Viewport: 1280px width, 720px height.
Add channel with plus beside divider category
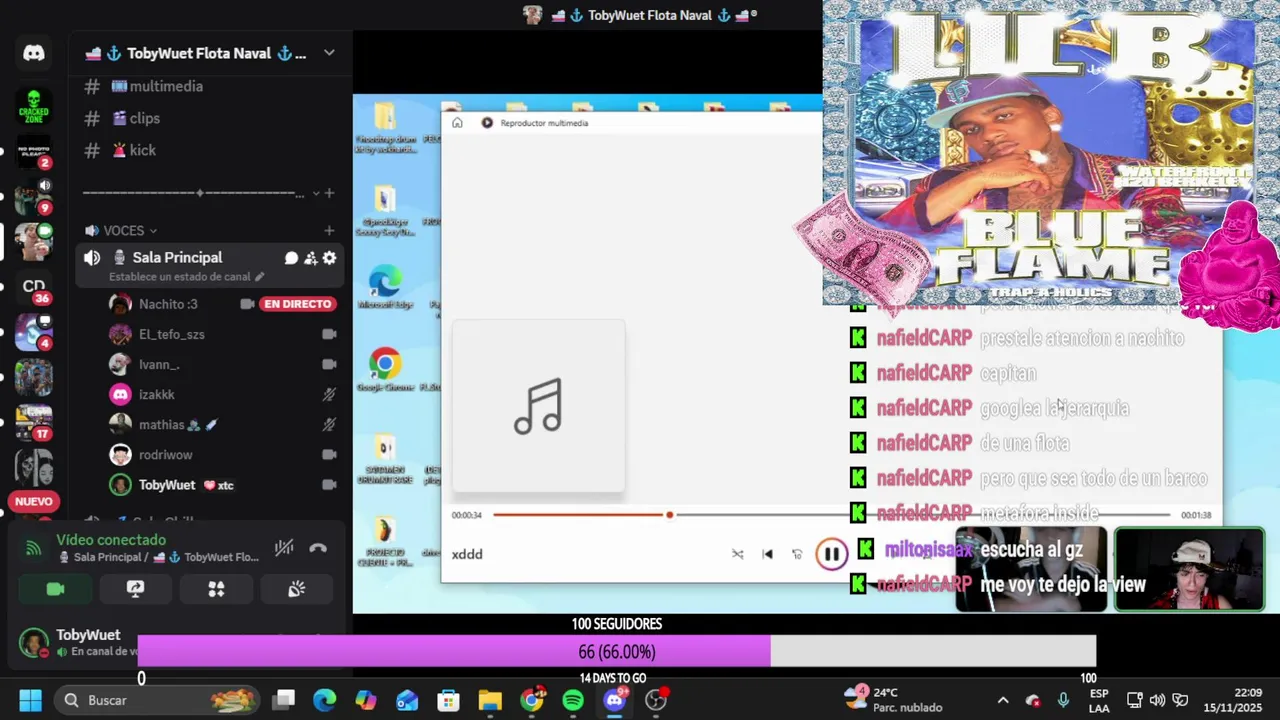point(329,193)
